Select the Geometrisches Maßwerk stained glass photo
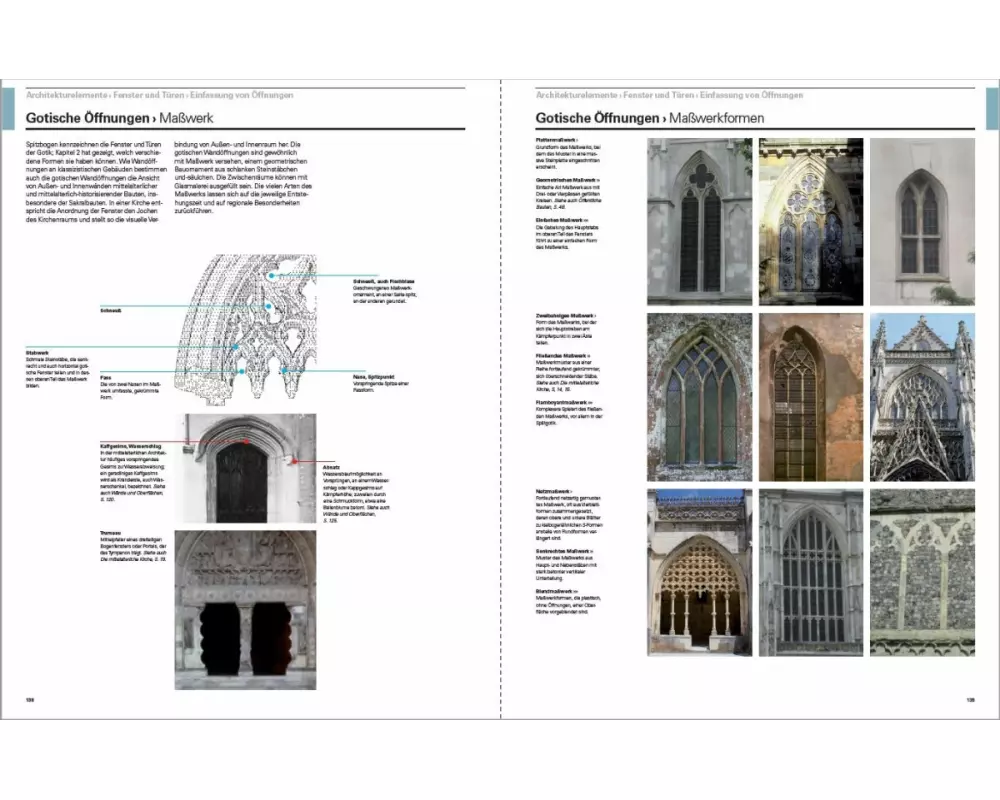Viewport: 1000px width, 800px height. point(810,222)
